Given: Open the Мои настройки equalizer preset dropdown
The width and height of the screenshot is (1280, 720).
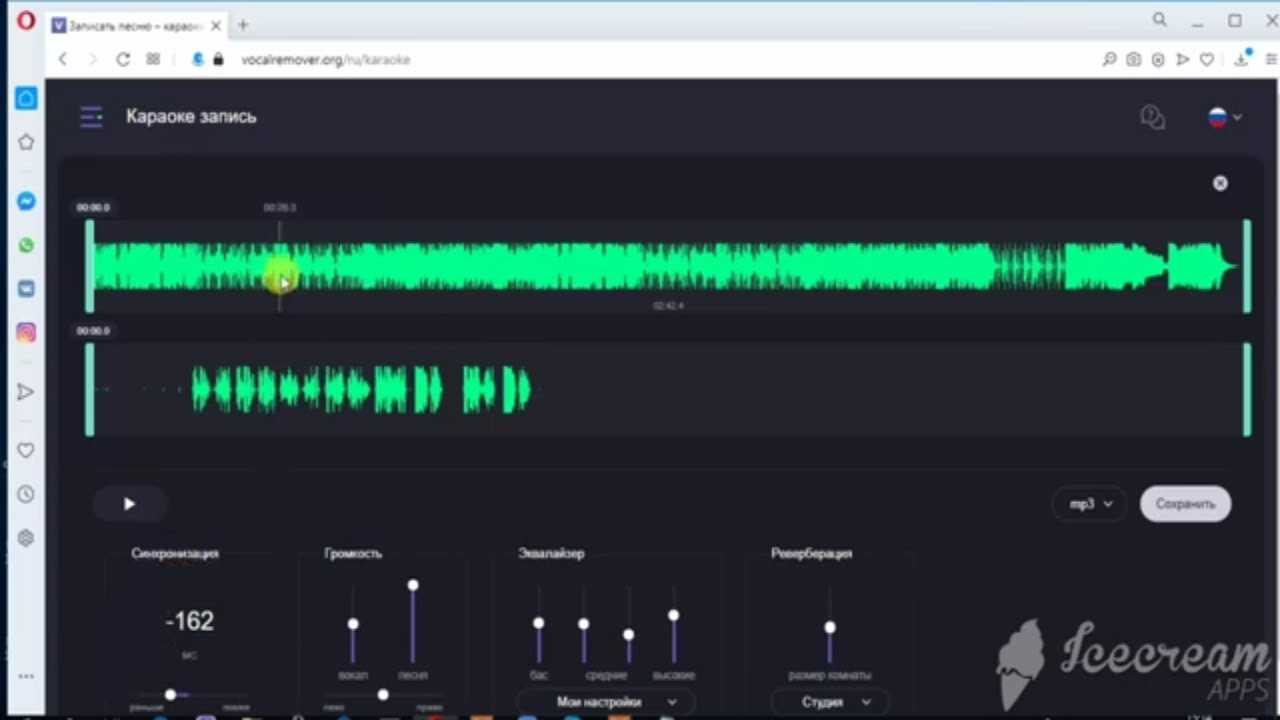Looking at the screenshot, I should 606,702.
